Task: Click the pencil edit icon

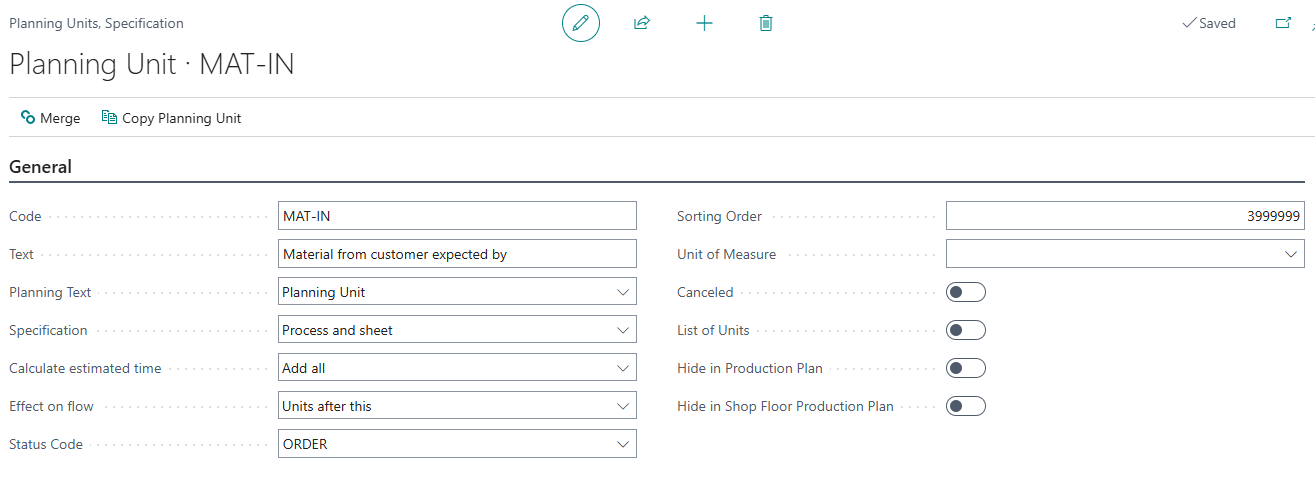Action: click(x=581, y=23)
